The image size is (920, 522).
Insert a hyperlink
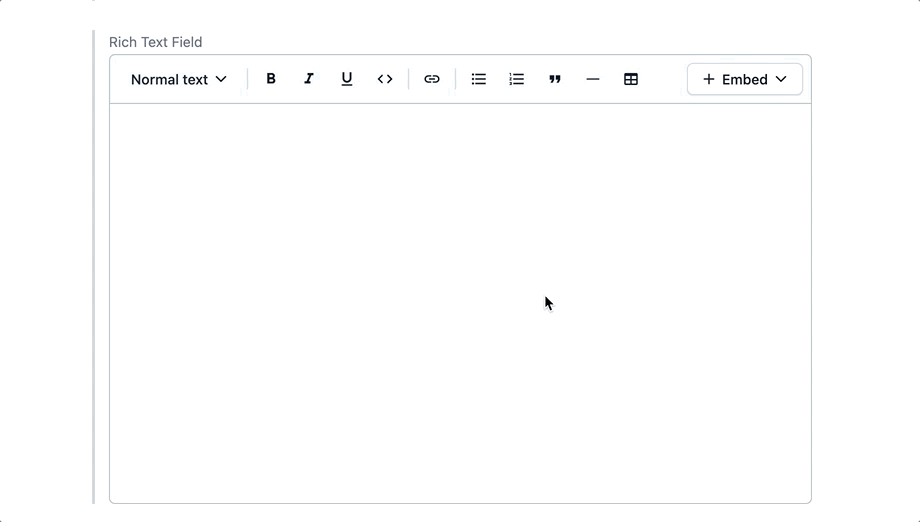point(432,79)
